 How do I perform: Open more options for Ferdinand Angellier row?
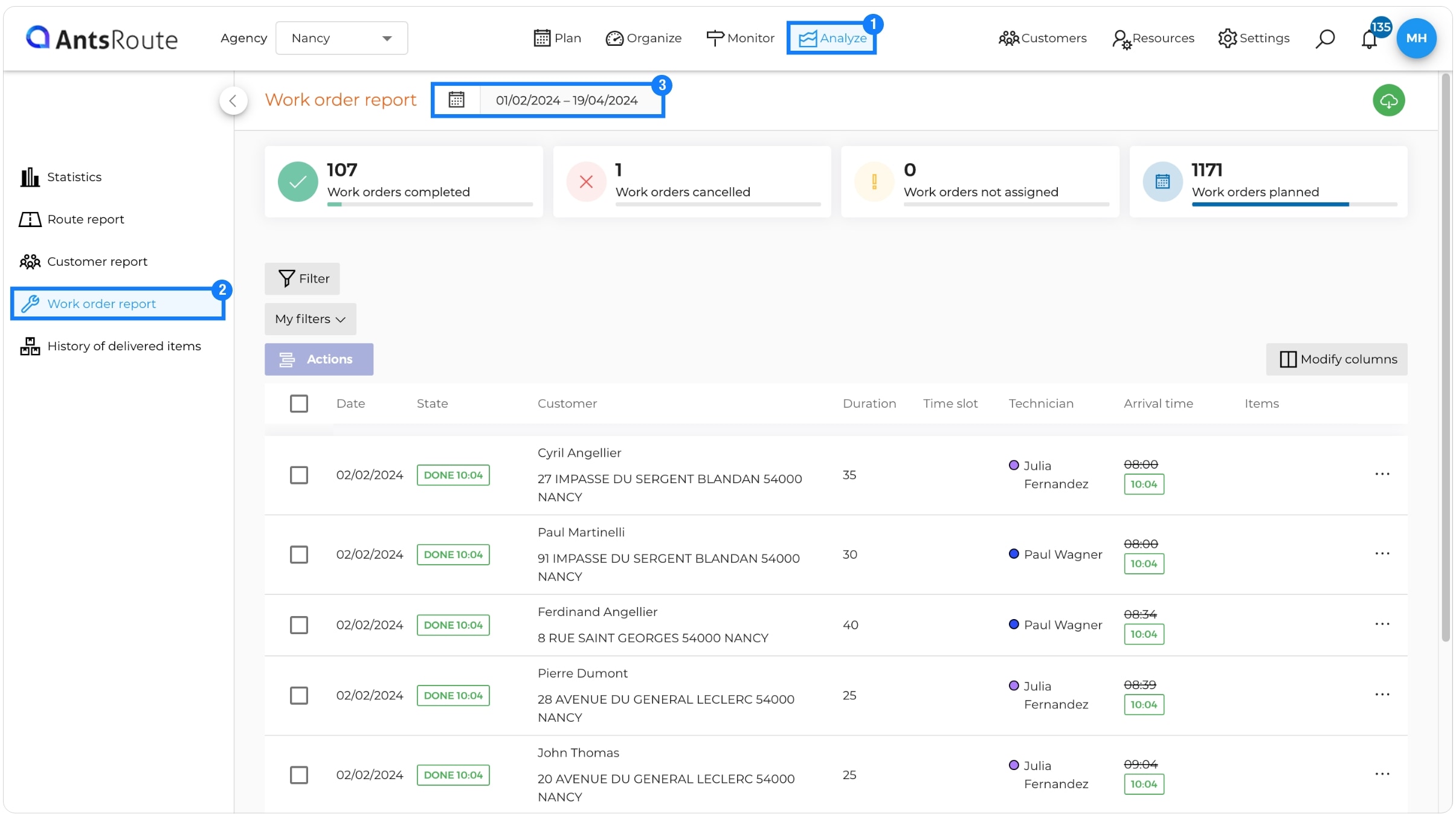click(1382, 625)
